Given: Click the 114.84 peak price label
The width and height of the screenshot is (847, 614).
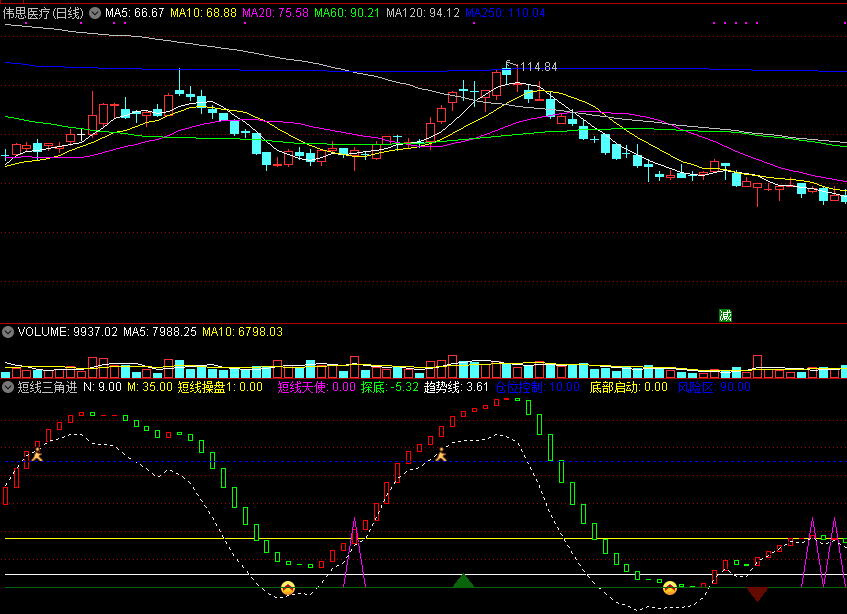Looking at the screenshot, I should pos(539,67).
